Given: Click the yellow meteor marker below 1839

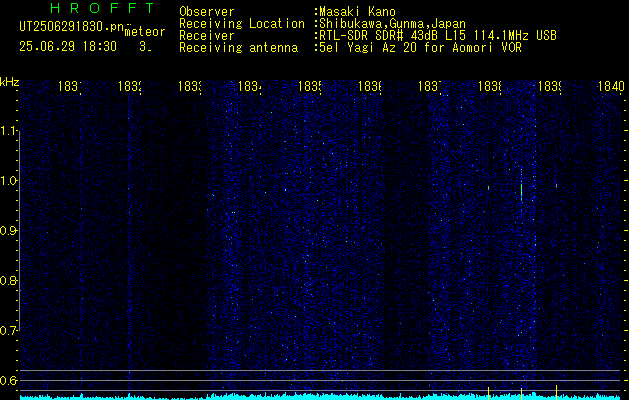Looking at the screenshot, I should pos(556,392).
